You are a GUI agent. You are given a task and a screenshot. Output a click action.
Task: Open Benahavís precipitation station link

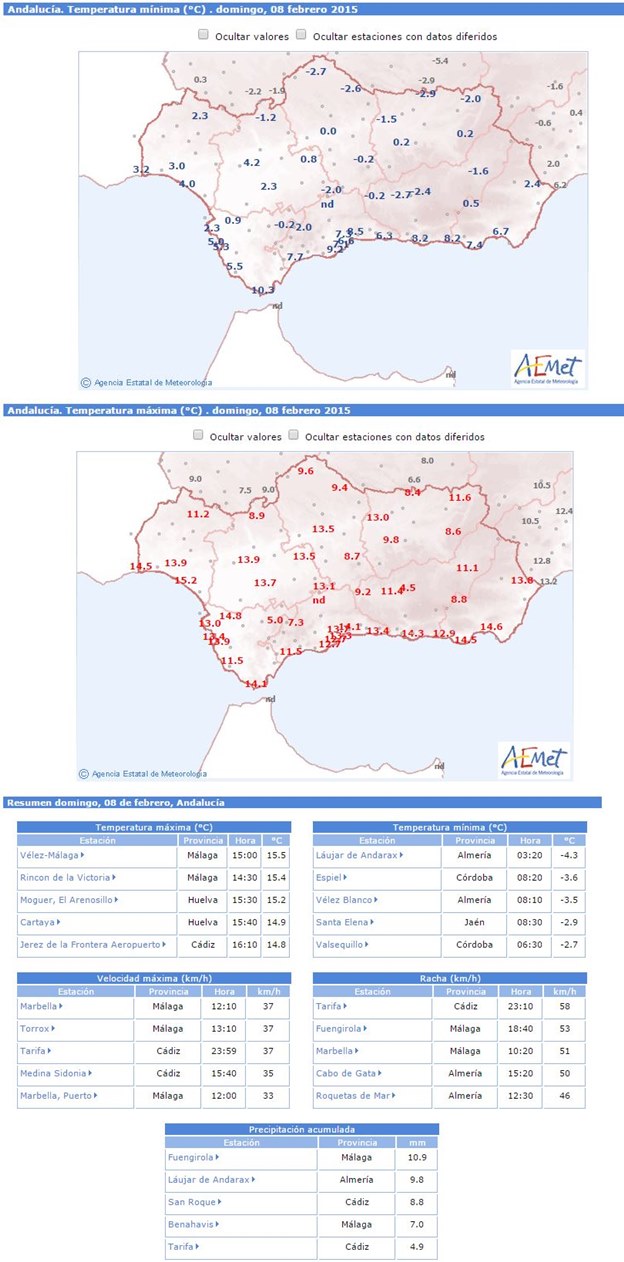(x=190, y=1224)
